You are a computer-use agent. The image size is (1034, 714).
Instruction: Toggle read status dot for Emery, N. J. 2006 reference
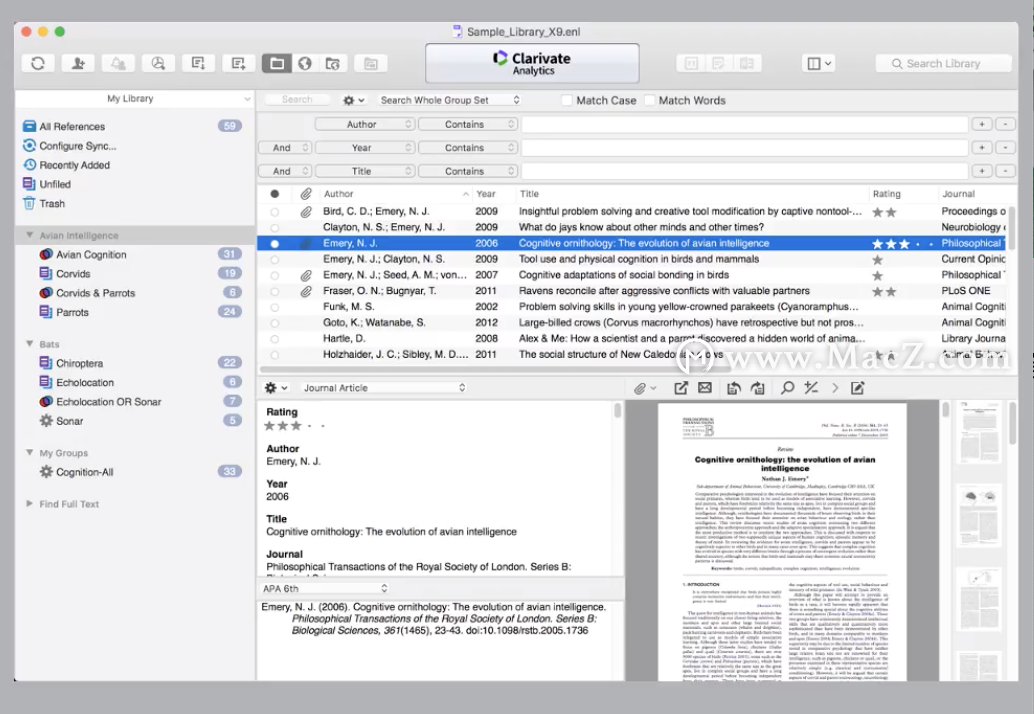(x=275, y=244)
